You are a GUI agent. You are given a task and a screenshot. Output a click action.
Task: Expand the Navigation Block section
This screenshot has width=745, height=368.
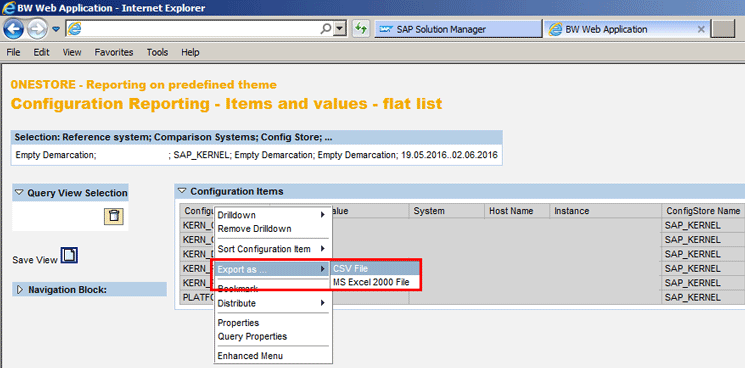[x=19, y=290]
